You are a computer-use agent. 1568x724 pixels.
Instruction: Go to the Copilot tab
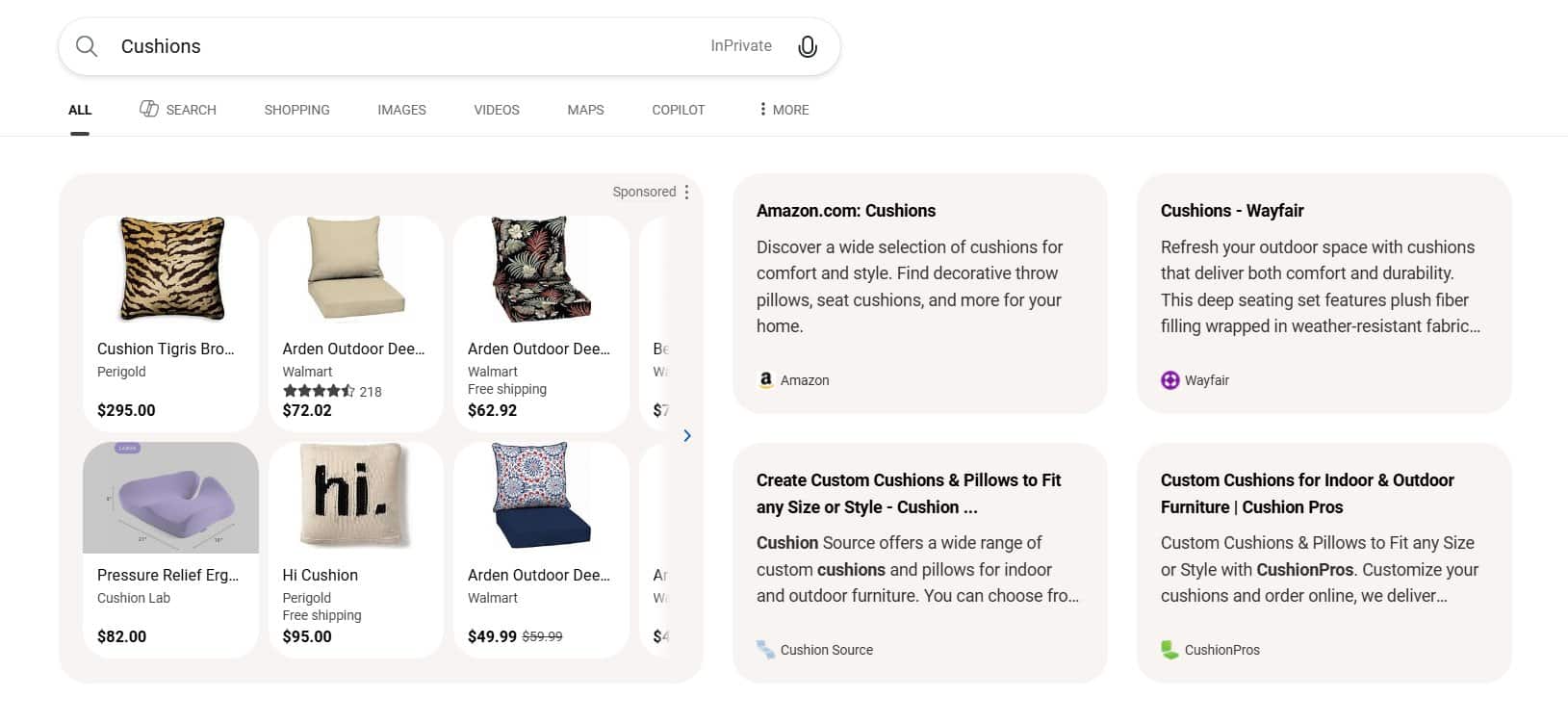tap(678, 110)
